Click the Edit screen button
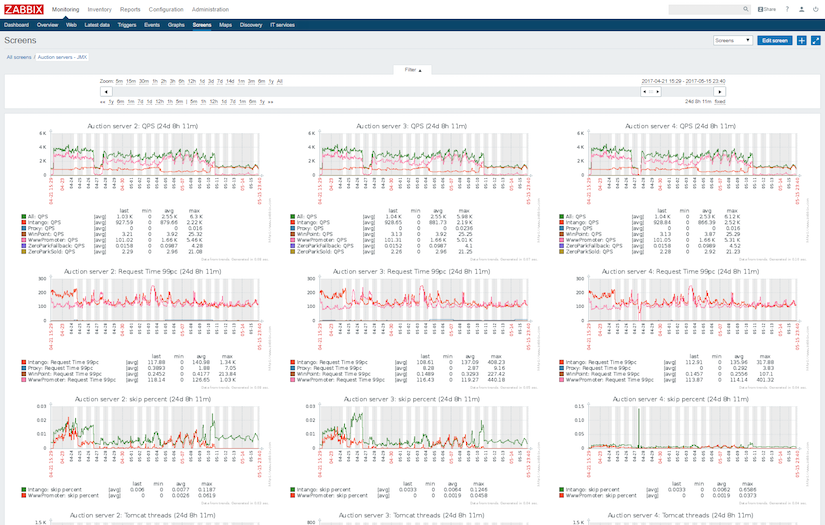Viewport: 825px width, 525px height. click(774, 41)
